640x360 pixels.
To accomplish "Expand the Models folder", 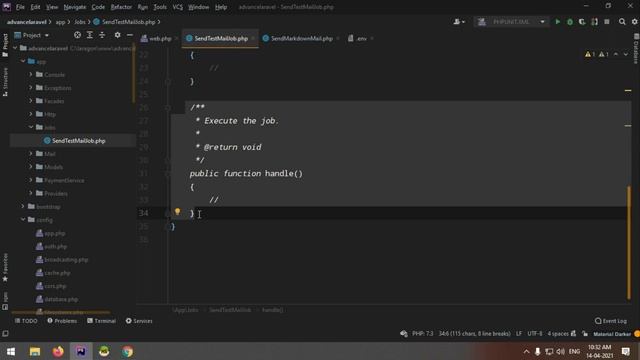I will point(31,167).
